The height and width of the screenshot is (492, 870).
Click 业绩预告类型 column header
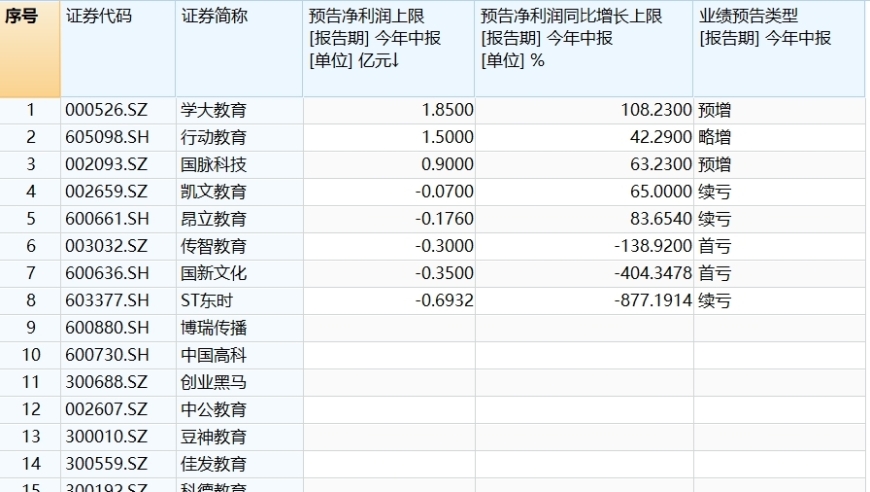[x=779, y=49]
